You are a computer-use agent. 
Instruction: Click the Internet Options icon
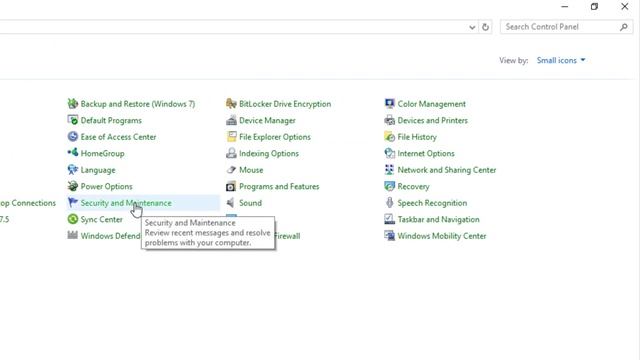389,153
